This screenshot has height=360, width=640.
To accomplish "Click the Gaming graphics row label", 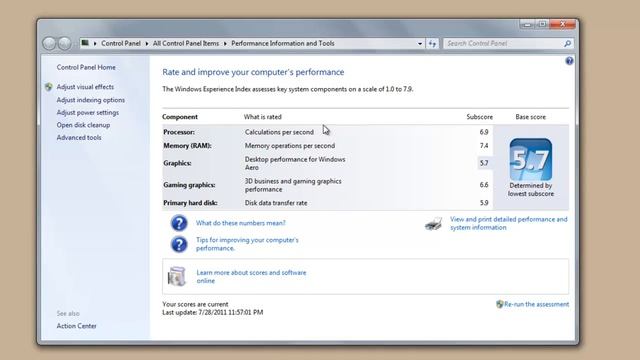I will [x=189, y=185].
